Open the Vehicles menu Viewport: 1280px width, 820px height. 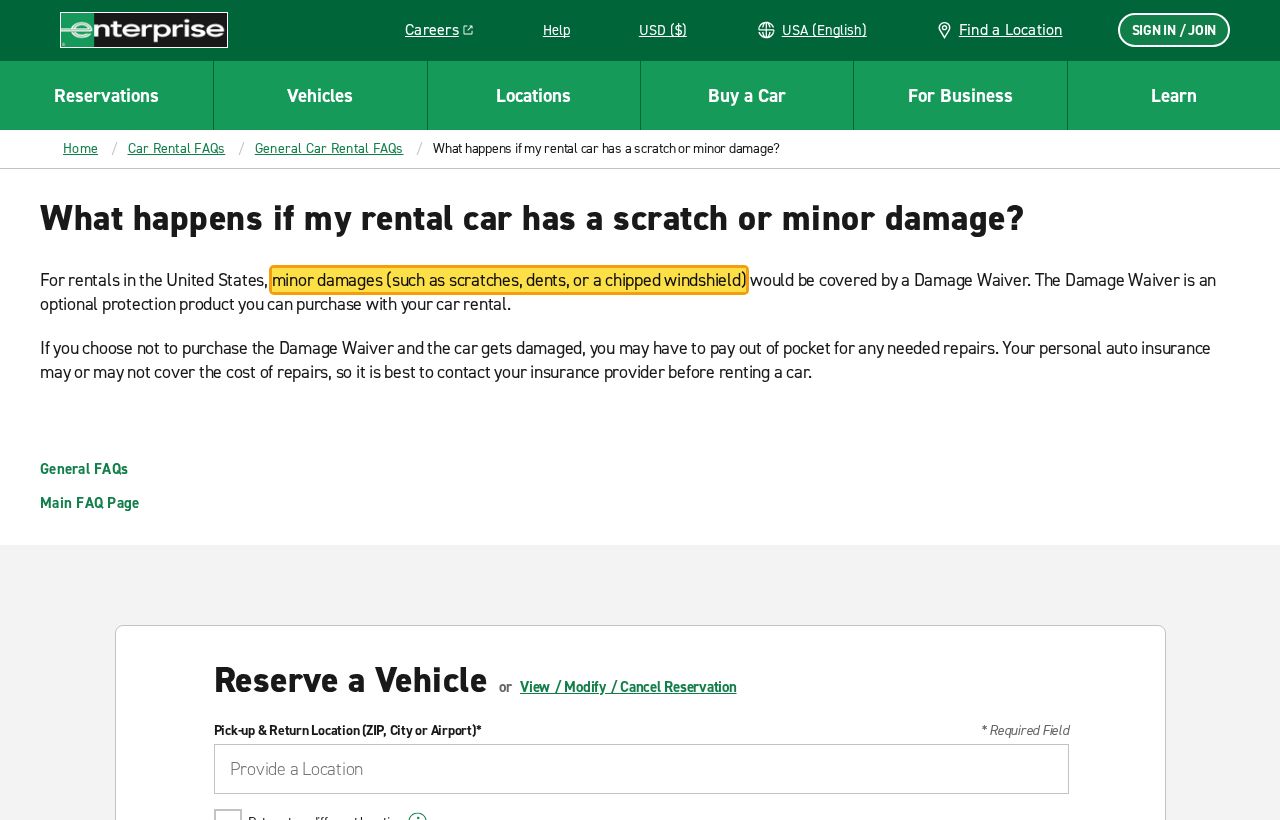pyautogui.click(x=320, y=96)
